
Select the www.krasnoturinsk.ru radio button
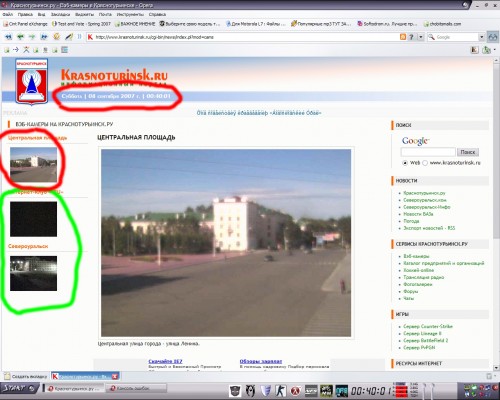(x=425, y=163)
